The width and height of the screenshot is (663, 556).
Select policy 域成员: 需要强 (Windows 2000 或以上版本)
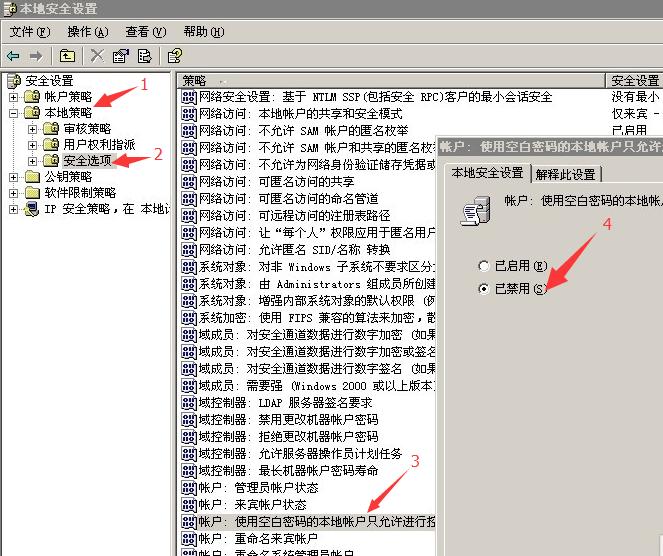317,386
